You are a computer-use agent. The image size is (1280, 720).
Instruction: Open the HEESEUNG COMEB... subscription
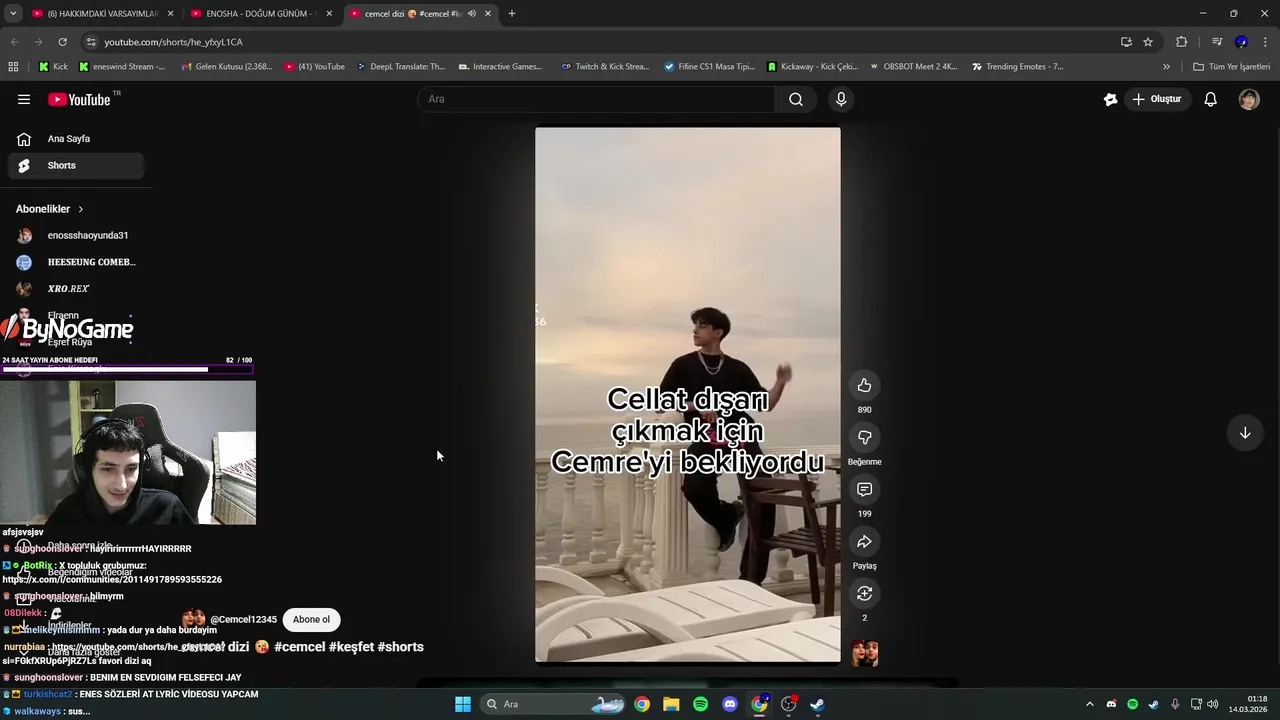coord(76,262)
